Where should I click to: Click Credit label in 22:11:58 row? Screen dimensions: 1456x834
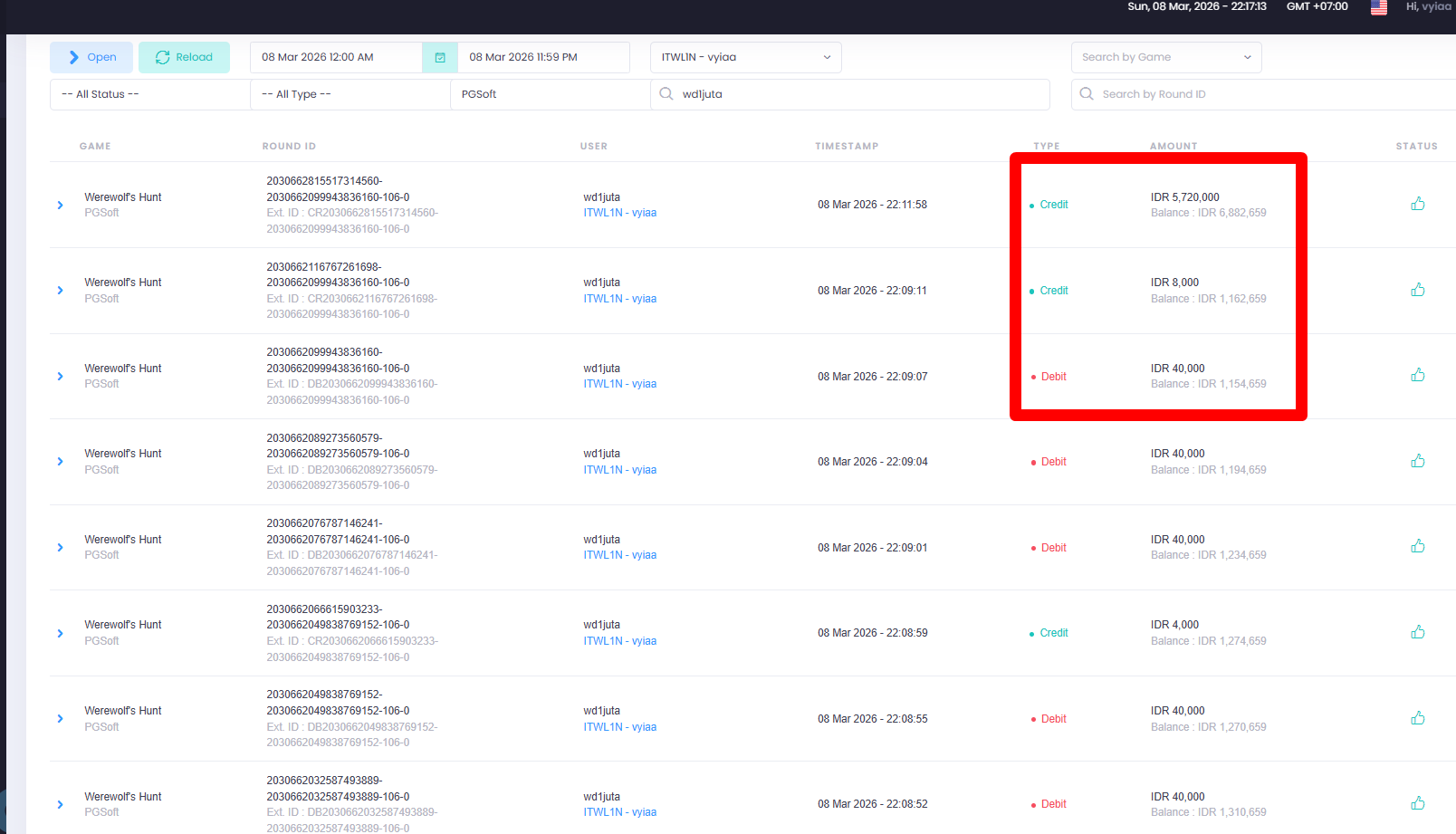pyautogui.click(x=1054, y=205)
